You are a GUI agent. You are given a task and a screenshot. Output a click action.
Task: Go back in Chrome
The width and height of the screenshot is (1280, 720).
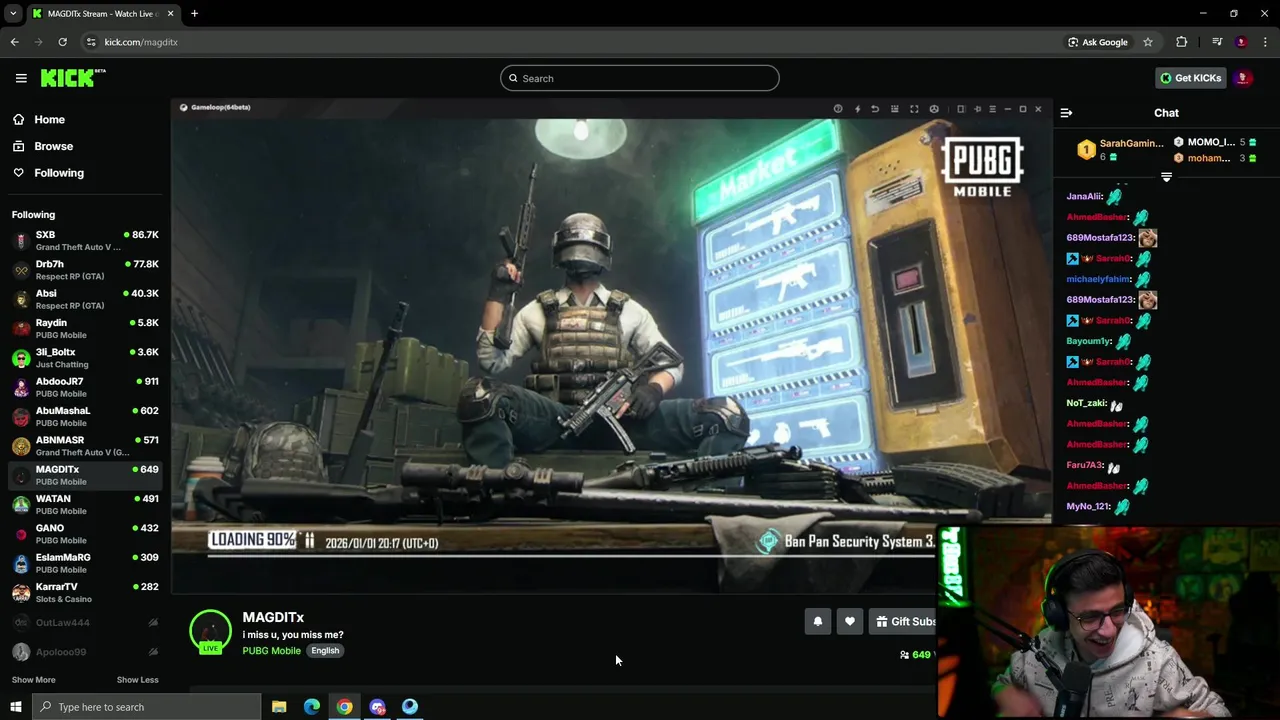pos(14,42)
